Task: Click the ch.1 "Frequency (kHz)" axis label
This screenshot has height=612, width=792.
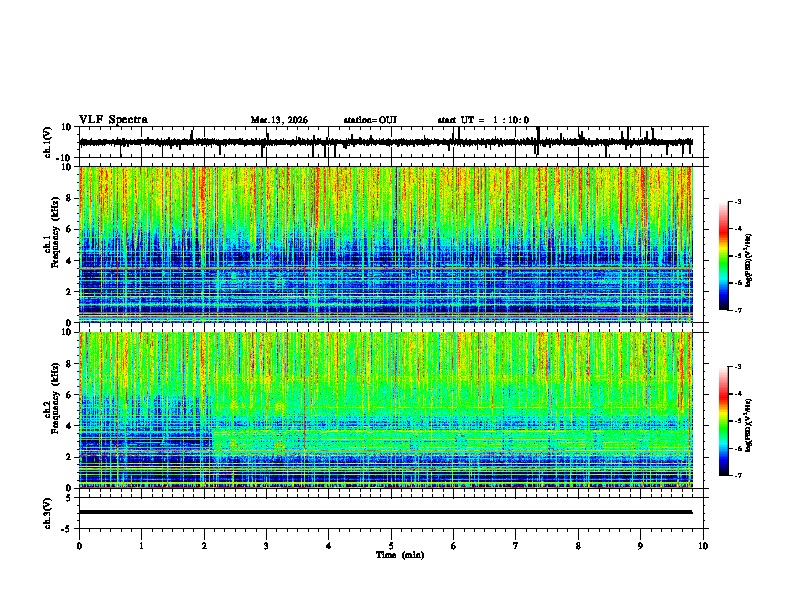Action: click(x=55, y=232)
